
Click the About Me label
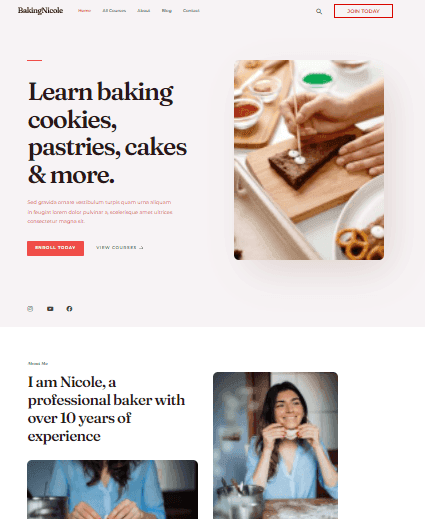pos(38,363)
